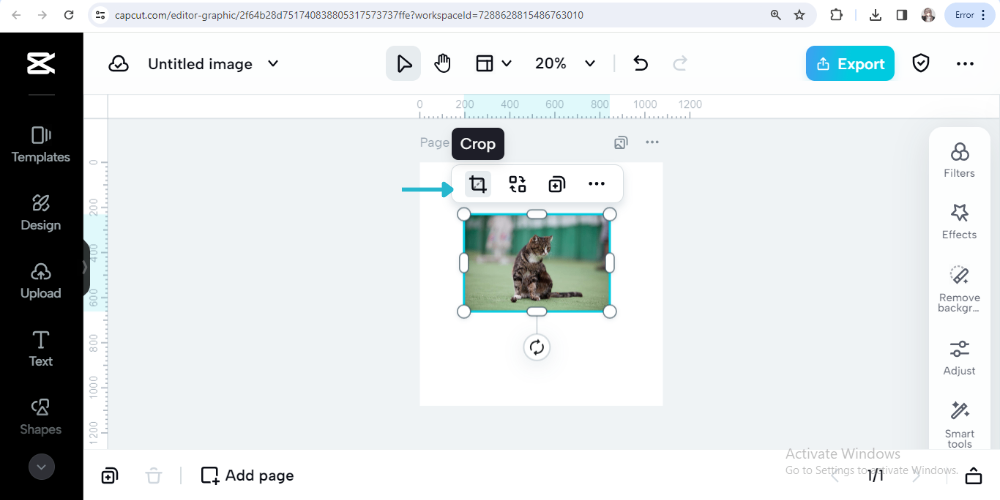This screenshot has width=1000, height=500.
Task: Select the Hand pan tool
Action: coord(443,63)
